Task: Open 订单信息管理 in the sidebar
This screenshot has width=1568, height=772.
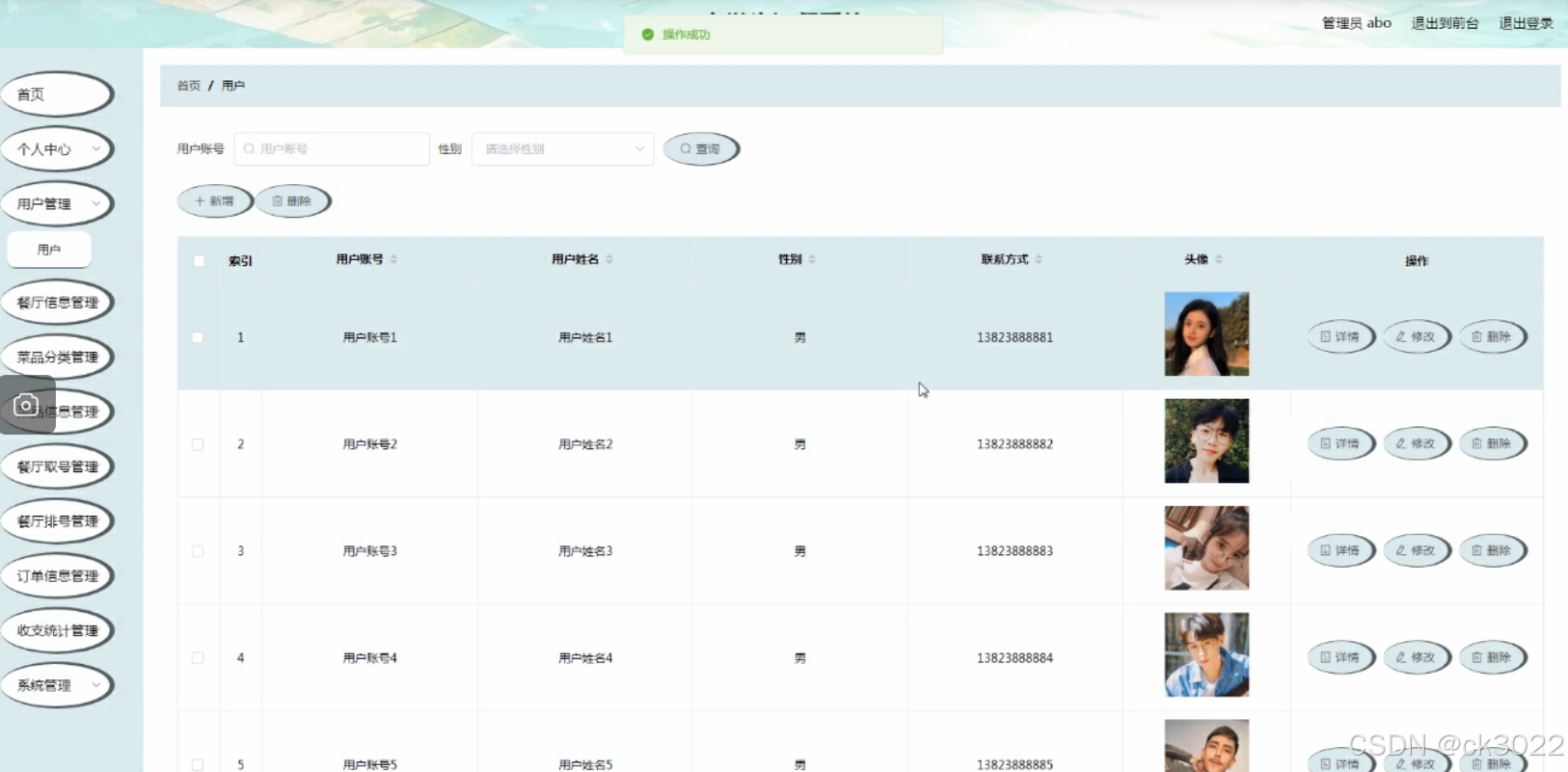Action: (57, 576)
